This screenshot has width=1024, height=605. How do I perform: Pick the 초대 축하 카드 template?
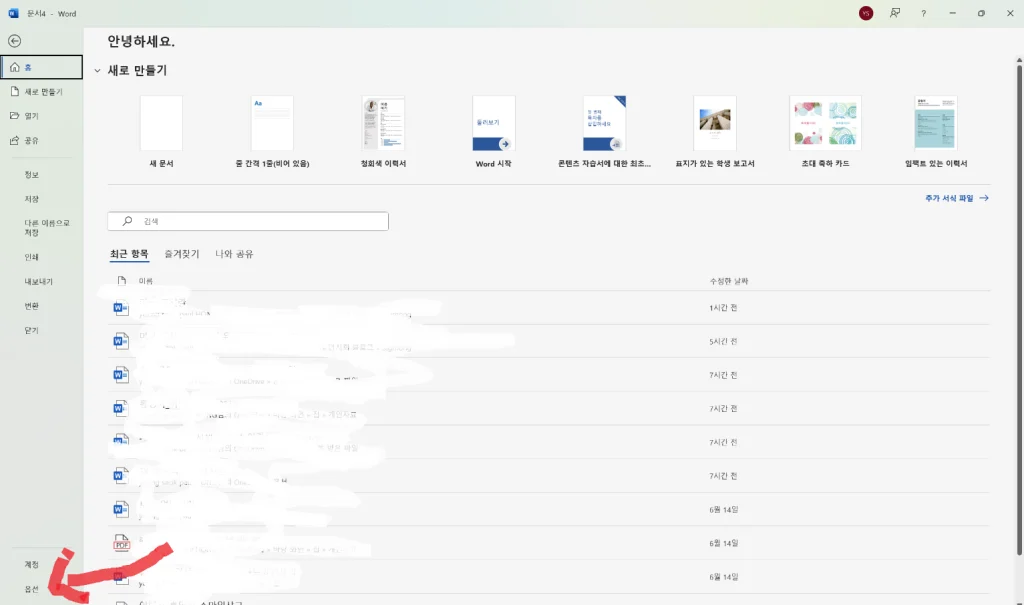pos(825,132)
